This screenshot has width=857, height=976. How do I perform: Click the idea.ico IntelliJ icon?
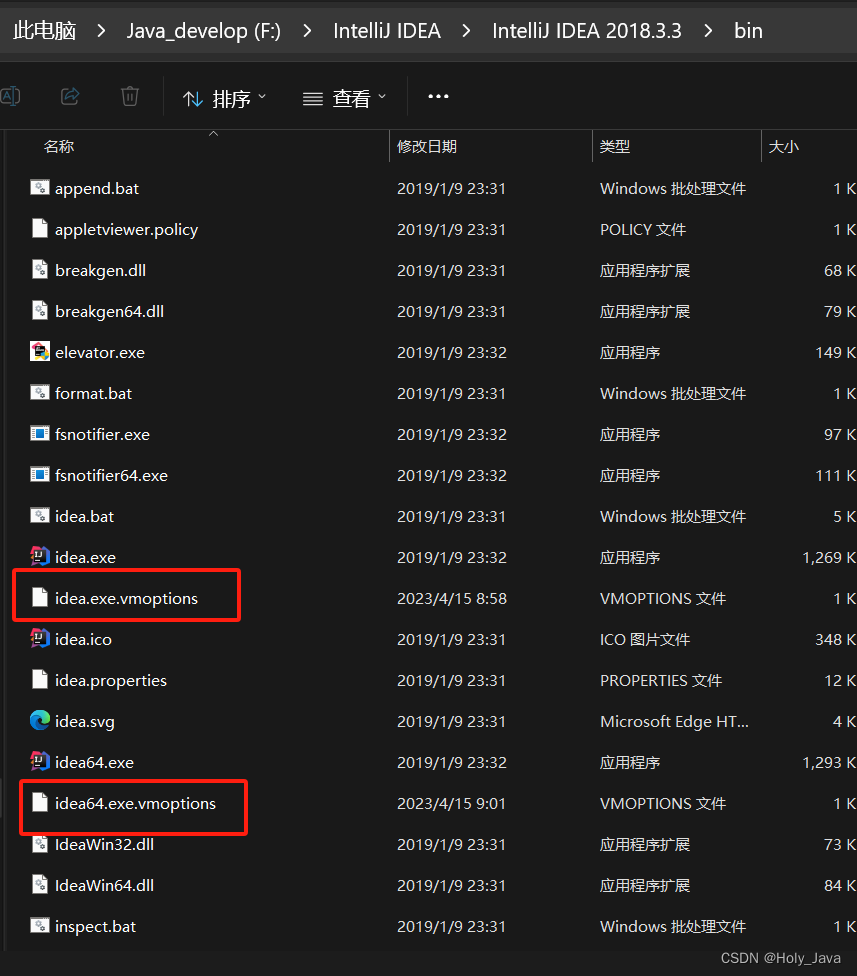coord(40,638)
